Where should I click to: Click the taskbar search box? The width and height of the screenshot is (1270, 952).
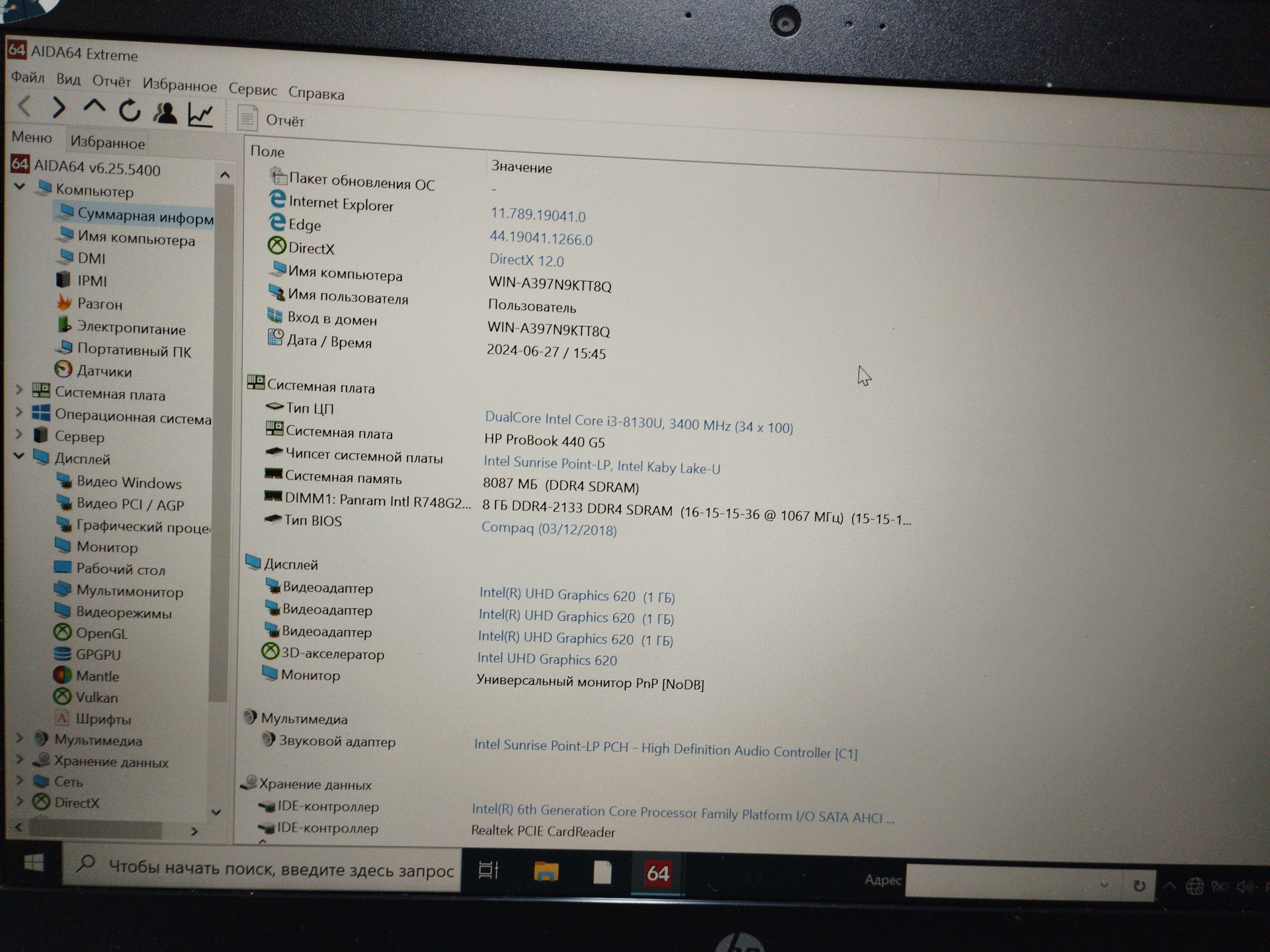coord(262,868)
